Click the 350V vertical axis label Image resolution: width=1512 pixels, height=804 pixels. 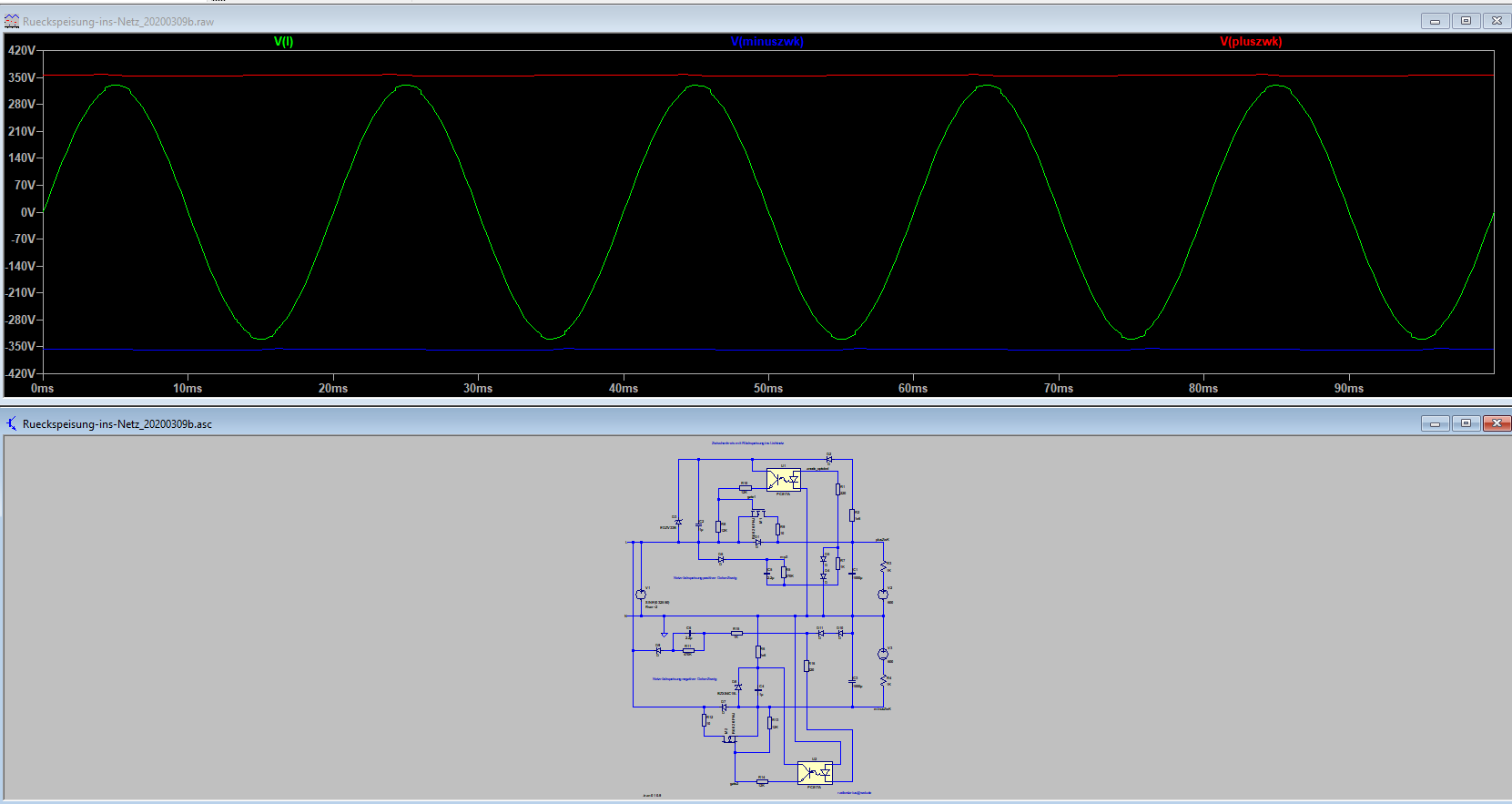[x=22, y=77]
